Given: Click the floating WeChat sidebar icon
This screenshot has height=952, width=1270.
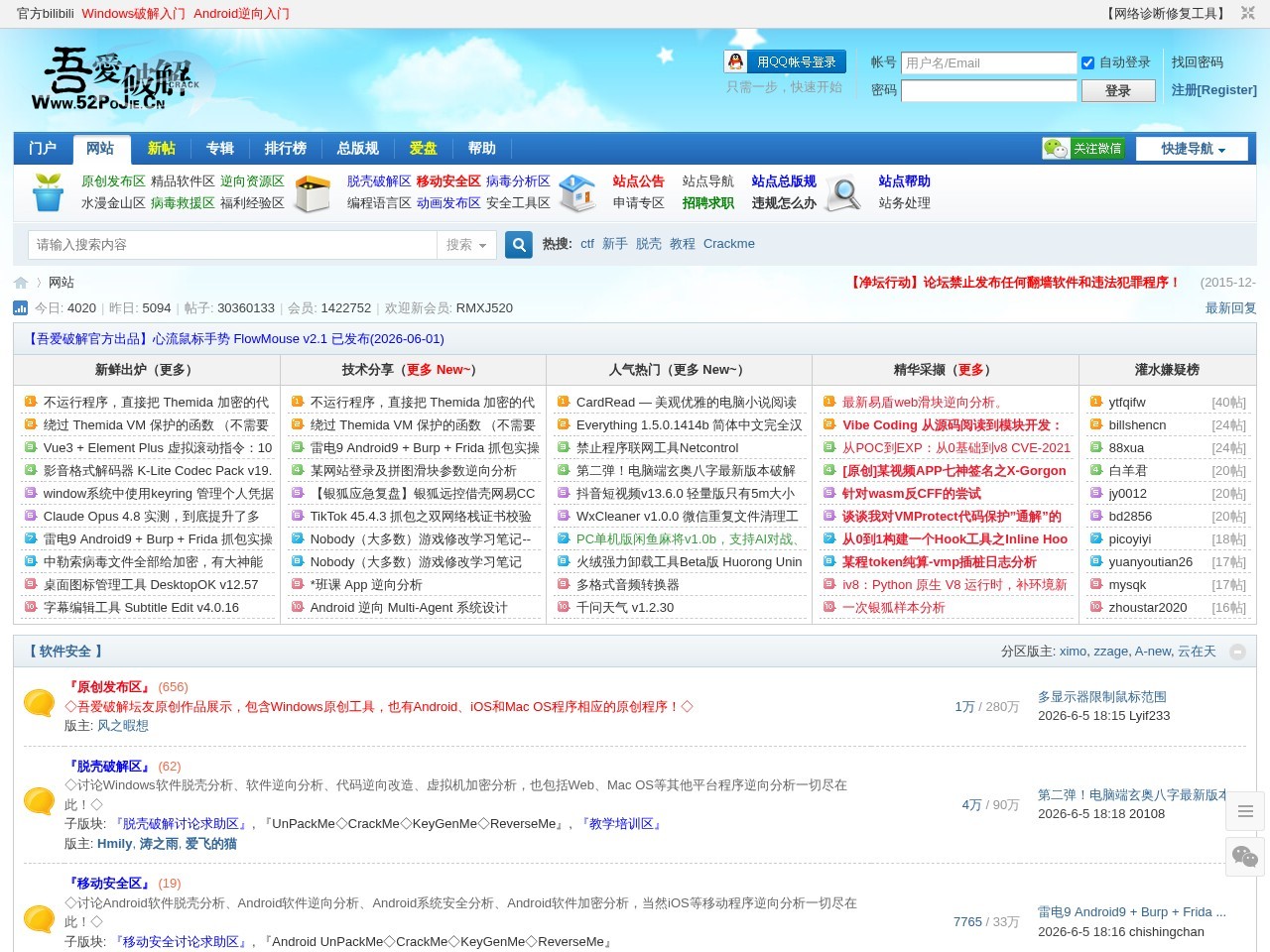Looking at the screenshot, I should pyautogui.click(x=1246, y=856).
